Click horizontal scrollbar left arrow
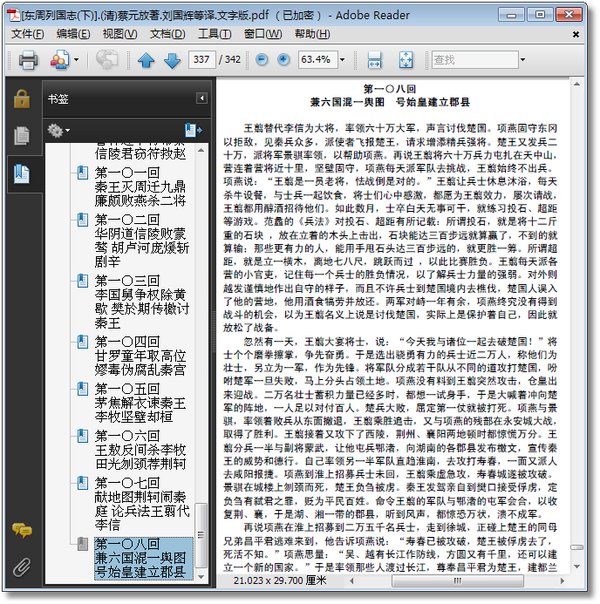 pos(351,581)
